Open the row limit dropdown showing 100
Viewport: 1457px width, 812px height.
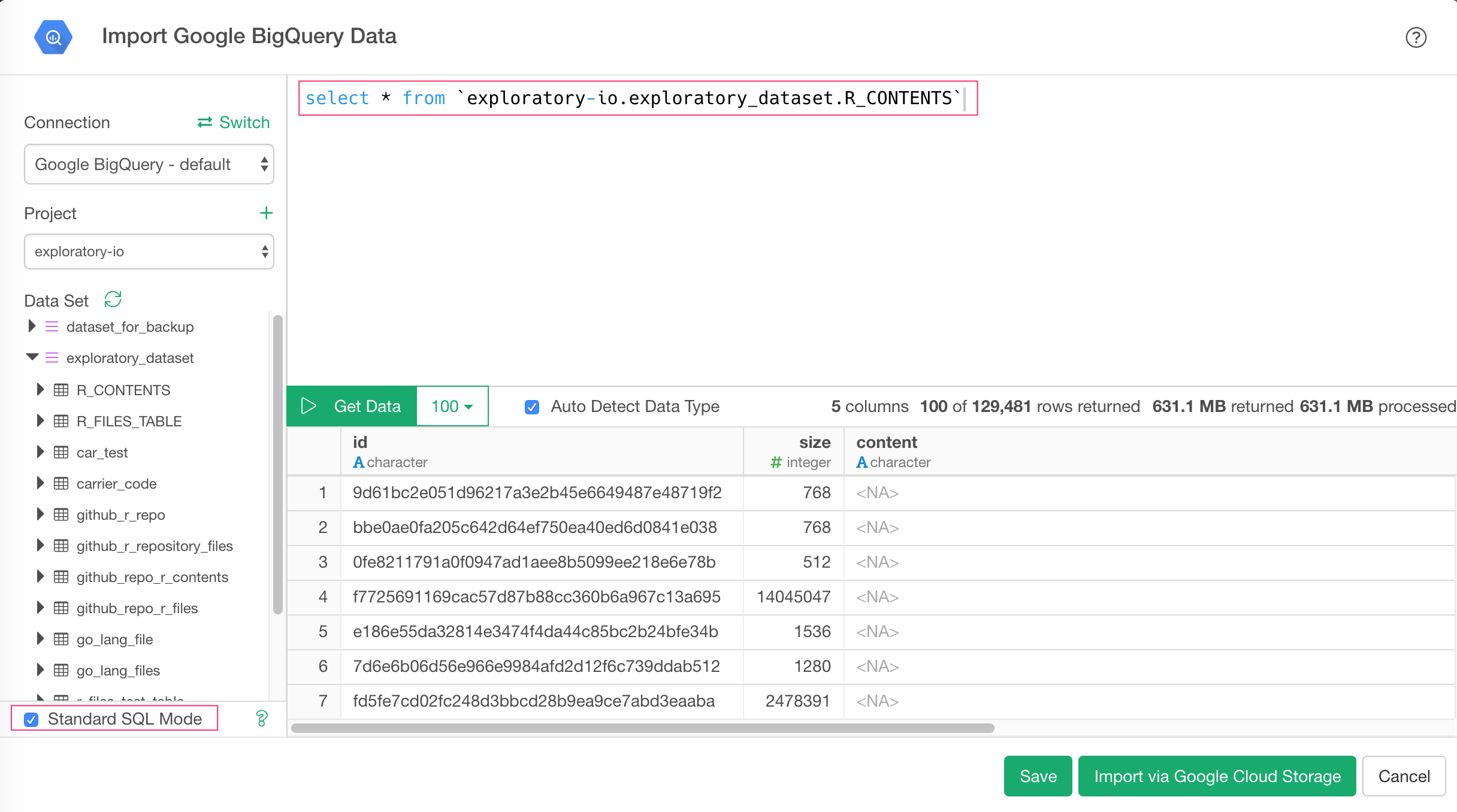pos(452,406)
